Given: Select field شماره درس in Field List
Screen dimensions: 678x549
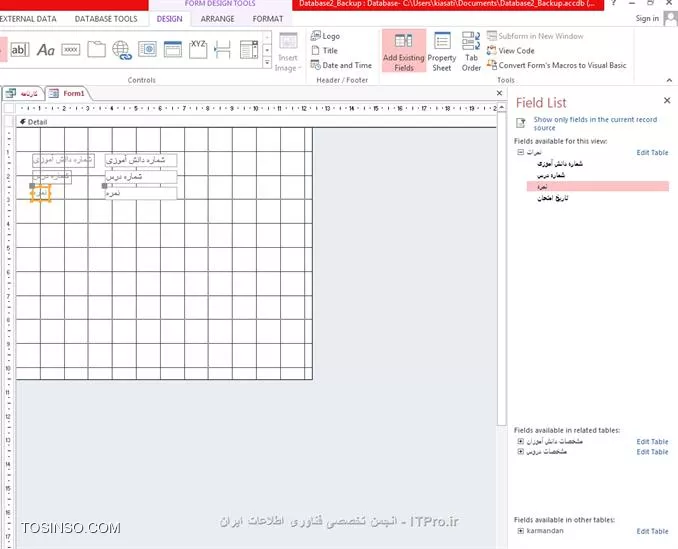Looking at the screenshot, I should pyautogui.click(x=551, y=175).
